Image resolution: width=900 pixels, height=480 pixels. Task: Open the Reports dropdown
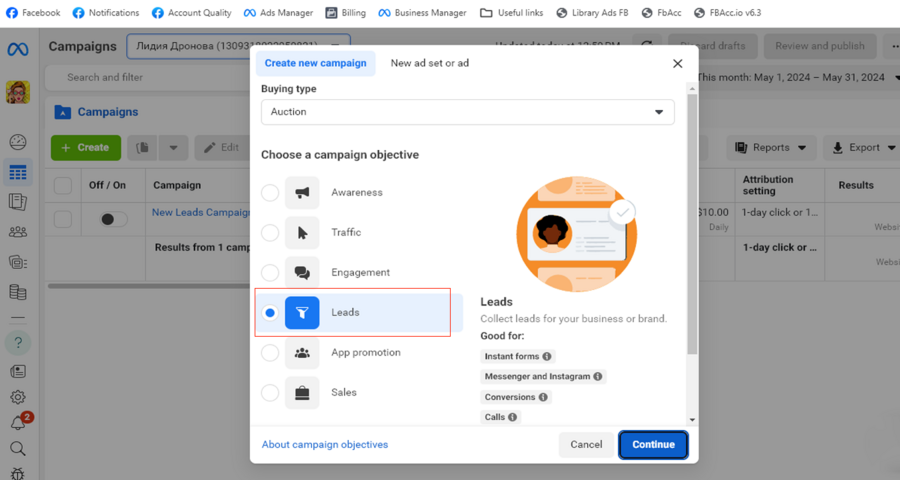[x=771, y=148]
